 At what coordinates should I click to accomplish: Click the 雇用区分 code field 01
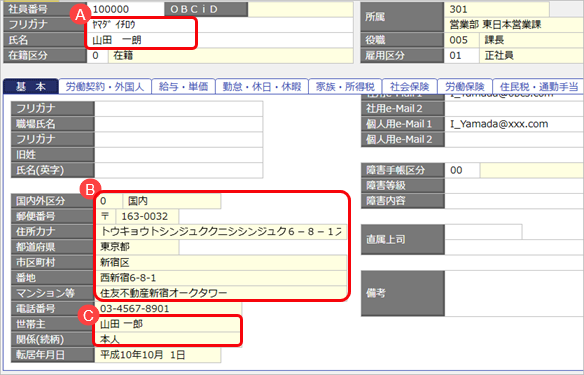461,55
